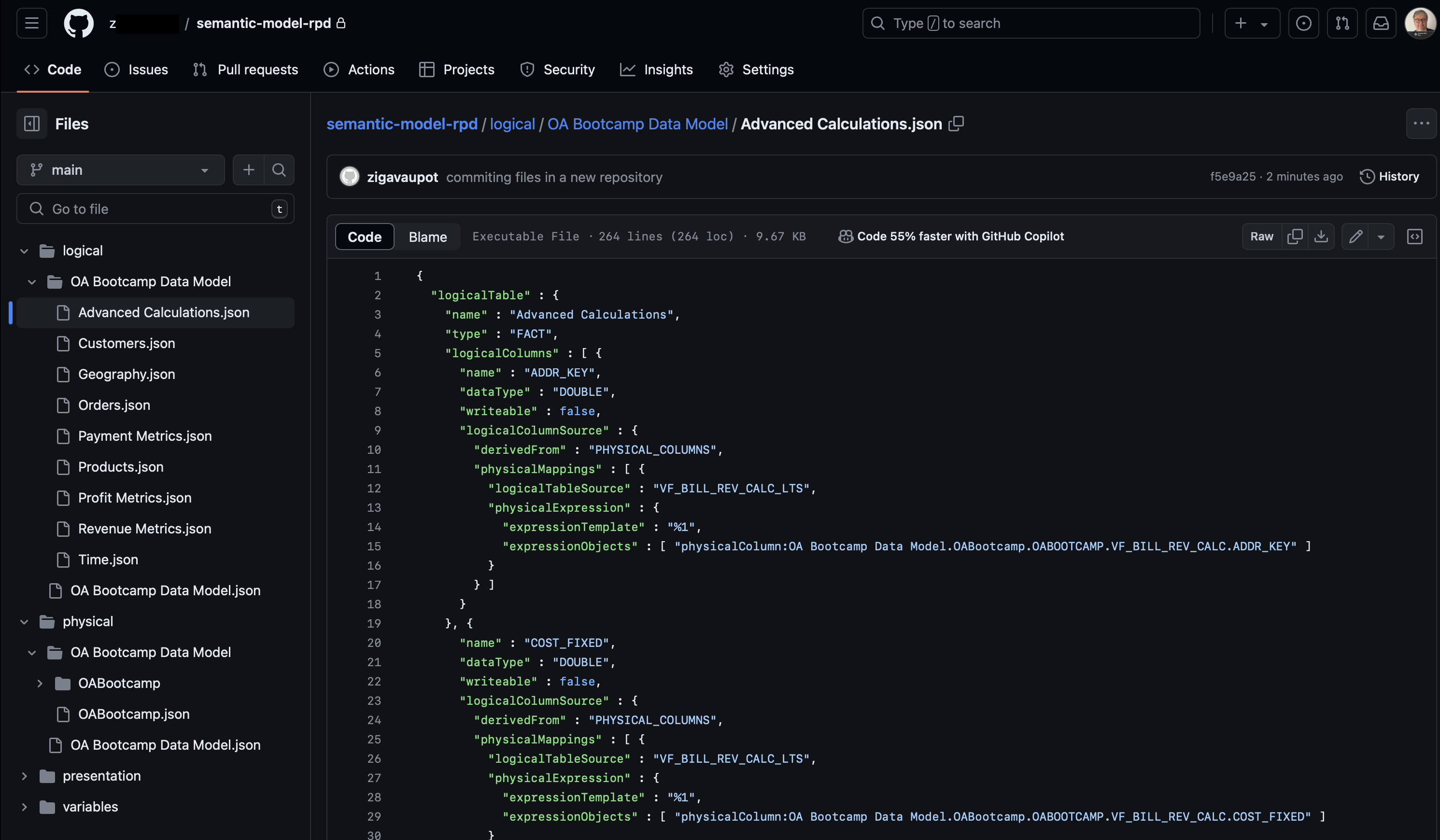Open Payment Metrics.json file
Viewport: 1440px width, 840px height.
144,436
